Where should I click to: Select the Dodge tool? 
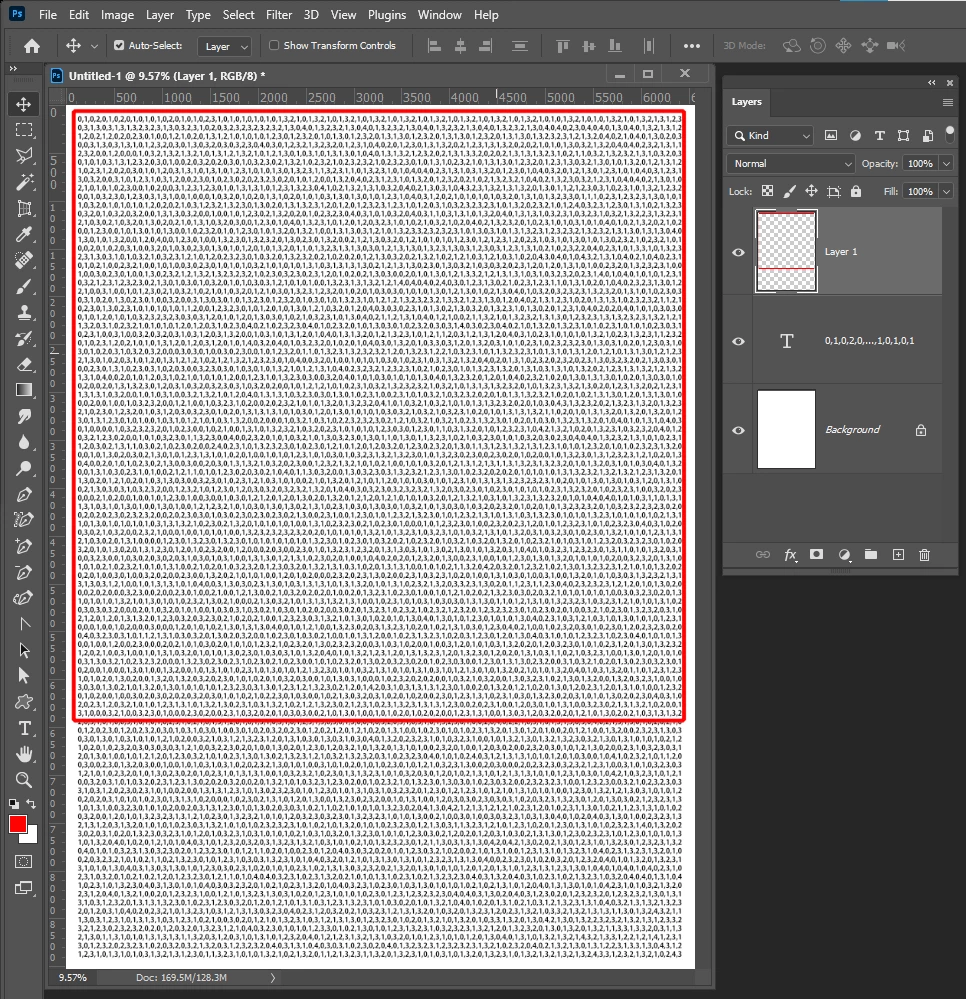[24, 468]
